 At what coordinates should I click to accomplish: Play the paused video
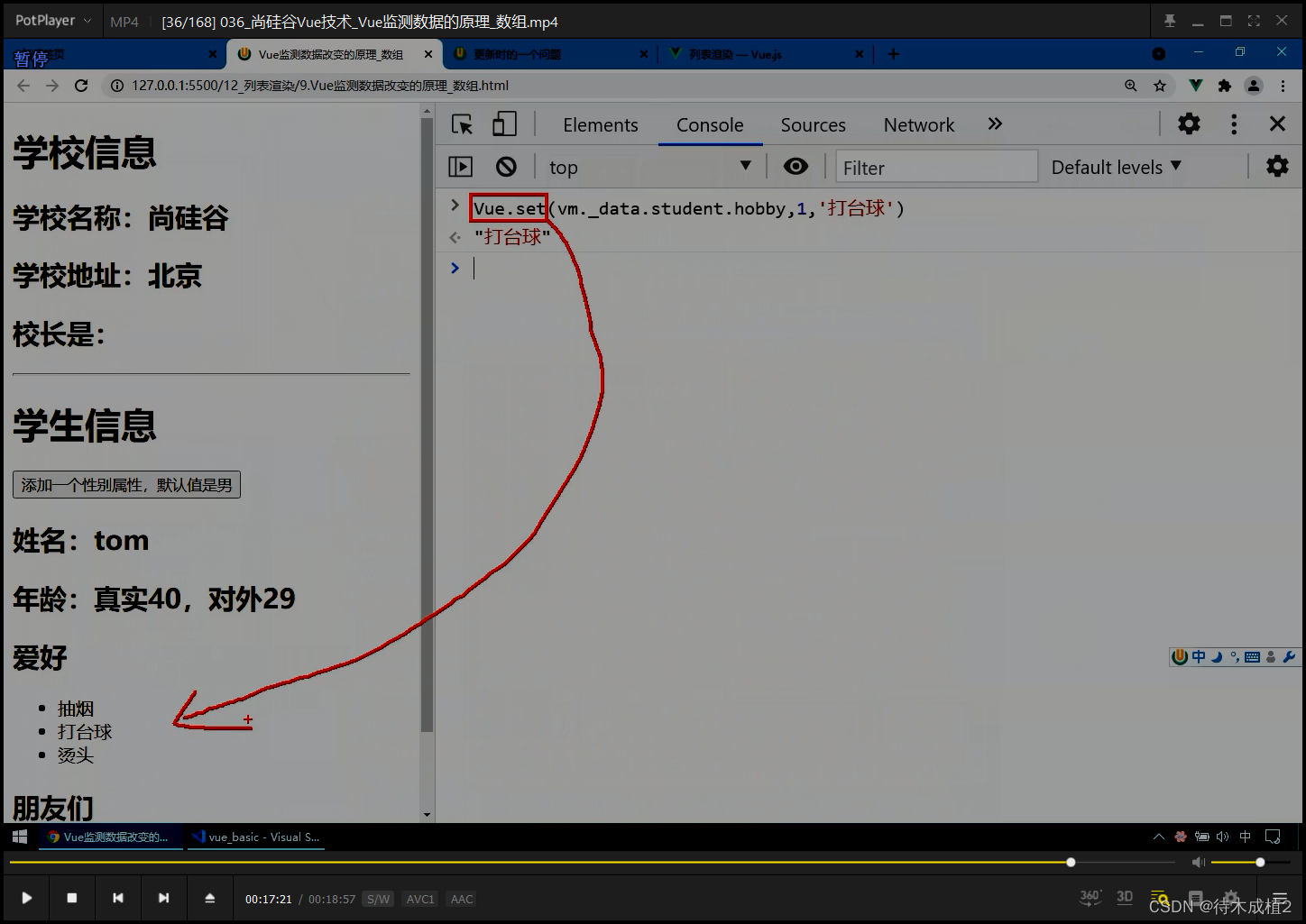click(26, 898)
